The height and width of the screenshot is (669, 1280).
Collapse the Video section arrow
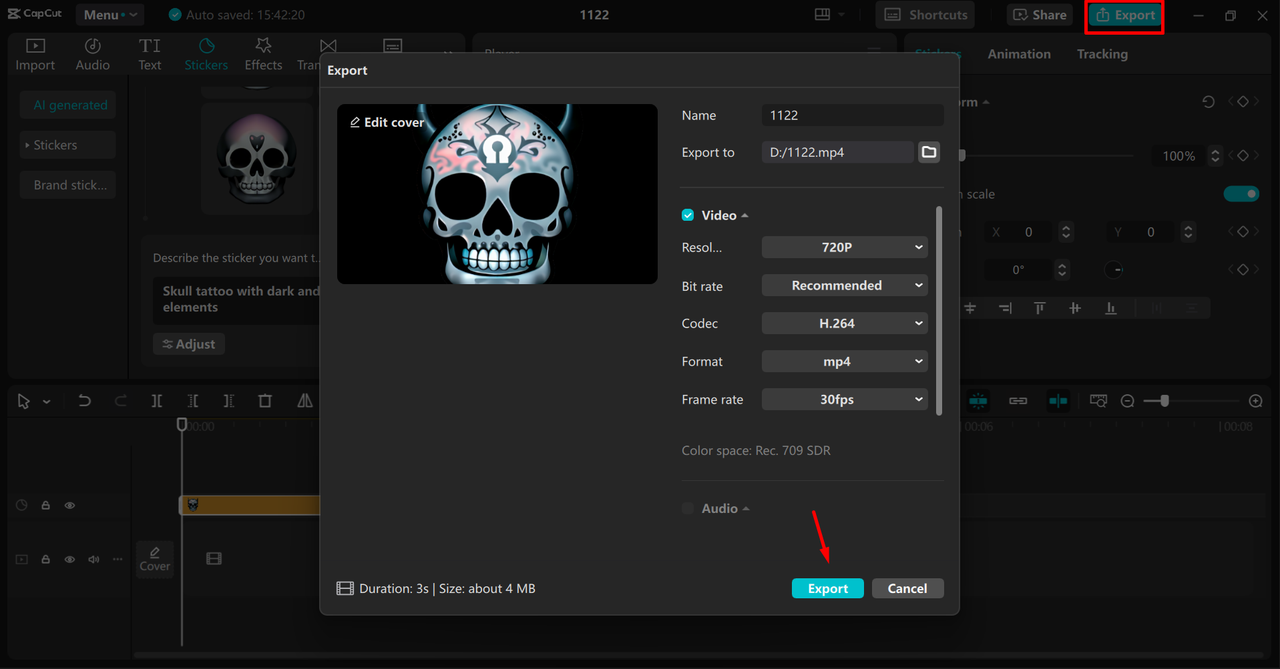(745, 216)
